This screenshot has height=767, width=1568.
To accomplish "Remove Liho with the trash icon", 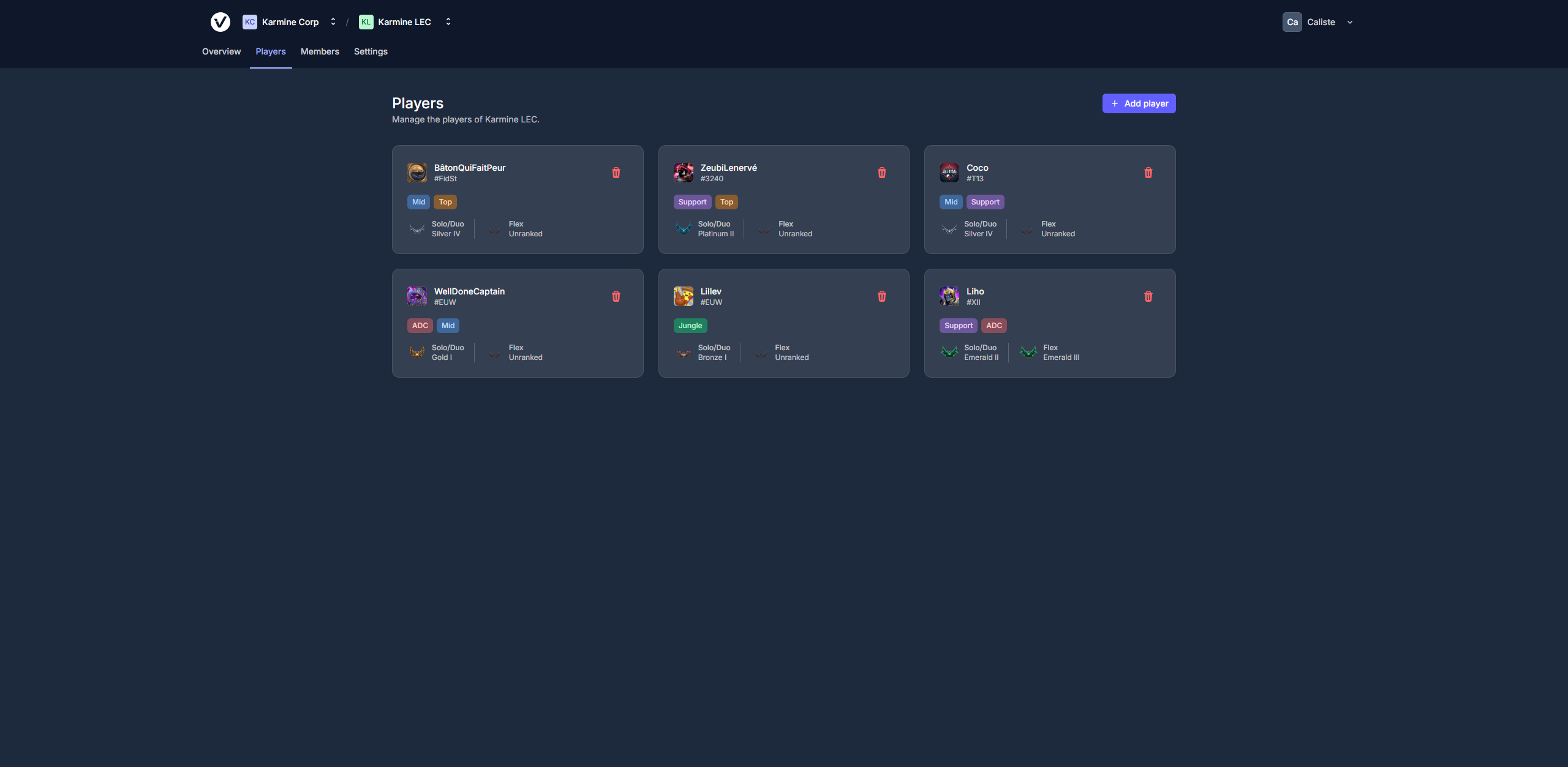I will pos(1148,296).
